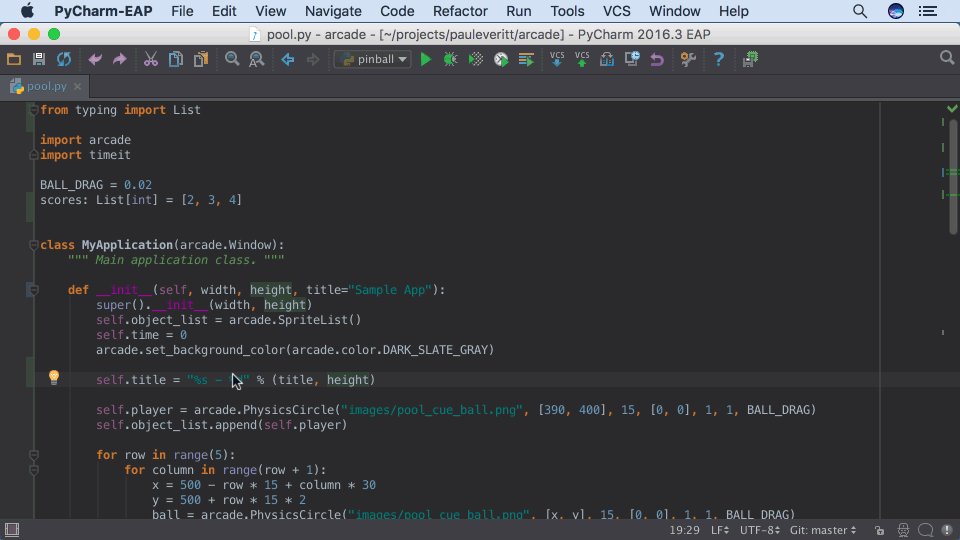Viewport: 960px width, 540px height.
Task: Click the Revert purple arrow icon
Action: [657, 59]
